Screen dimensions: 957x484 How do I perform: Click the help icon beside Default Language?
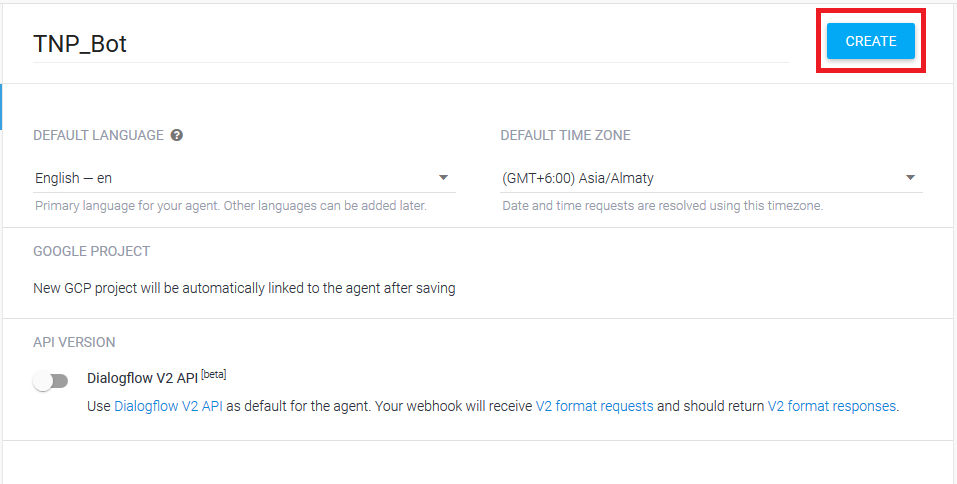pos(177,136)
